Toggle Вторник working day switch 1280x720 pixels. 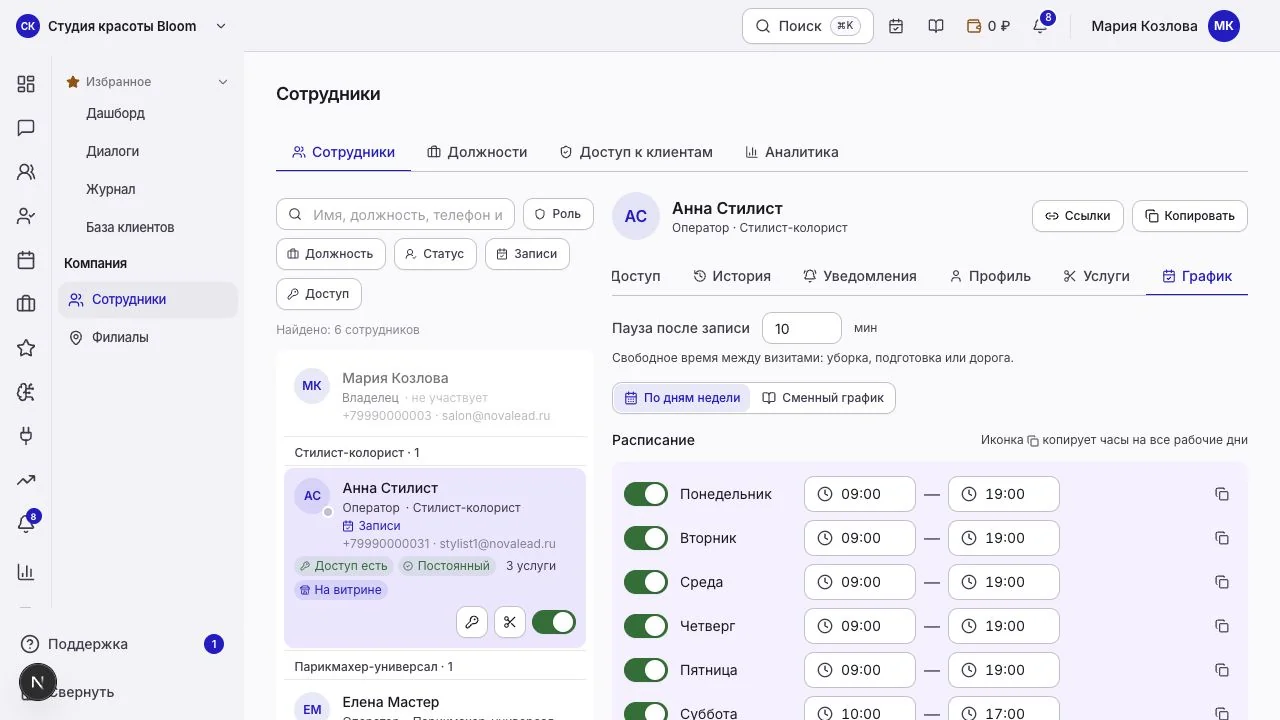(x=646, y=538)
